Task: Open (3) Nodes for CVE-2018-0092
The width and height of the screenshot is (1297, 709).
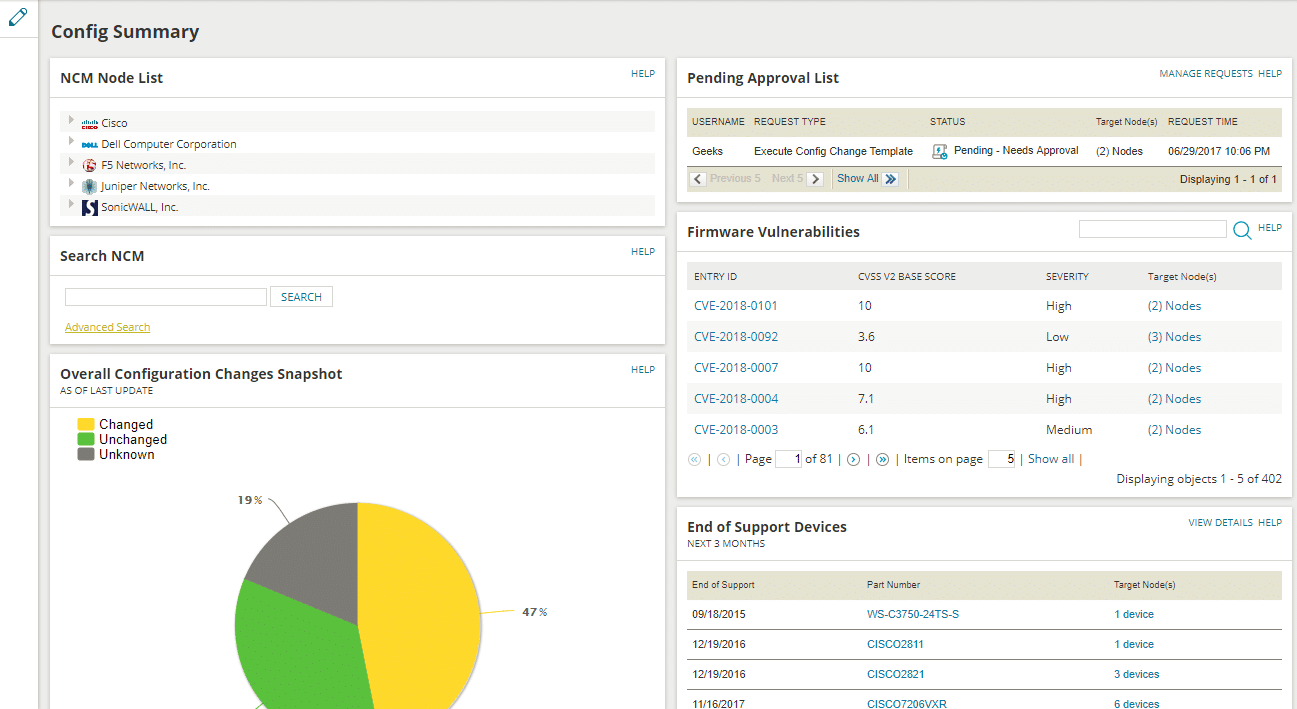Action: pyautogui.click(x=1175, y=337)
